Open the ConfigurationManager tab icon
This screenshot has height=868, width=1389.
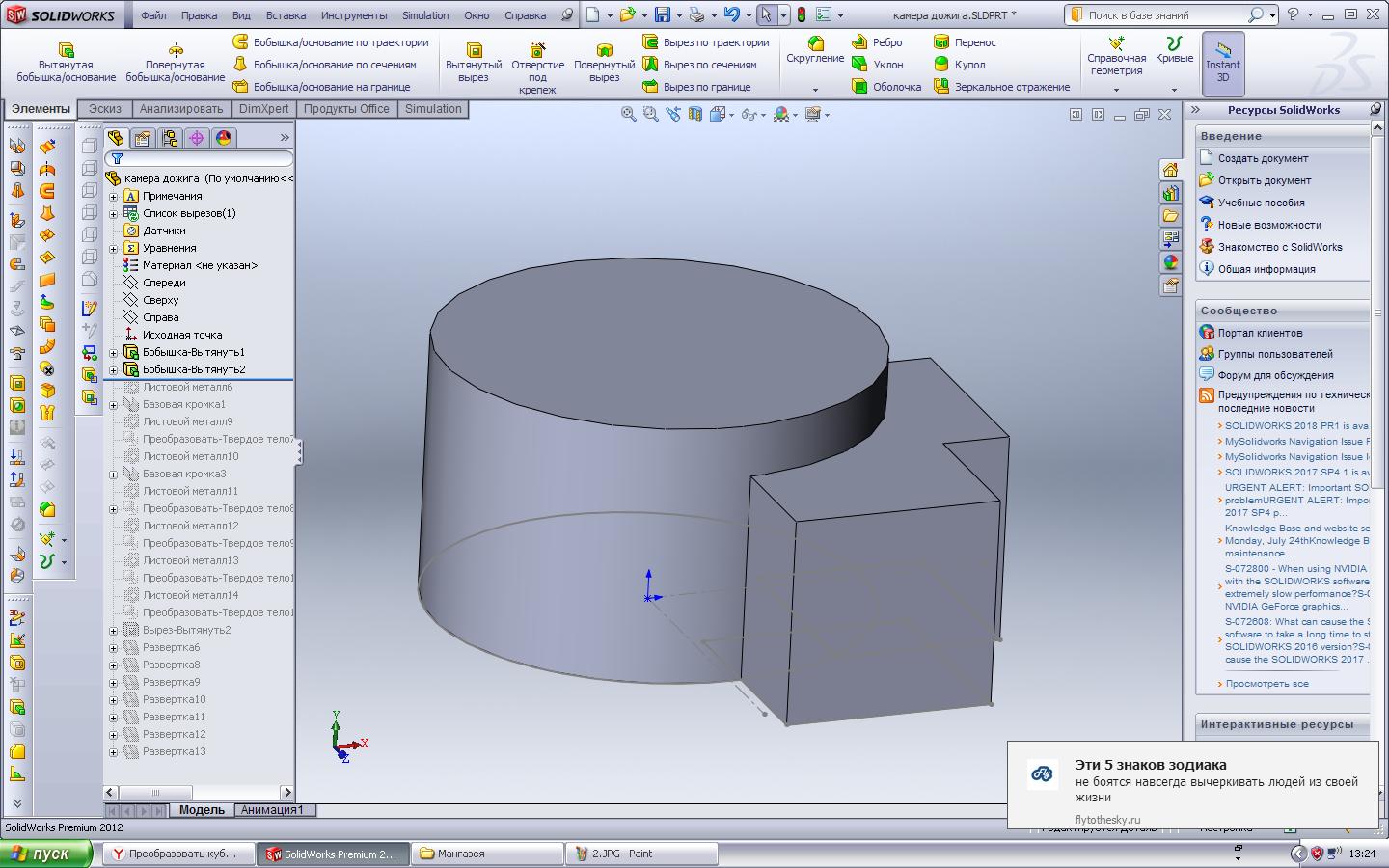(170, 138)
